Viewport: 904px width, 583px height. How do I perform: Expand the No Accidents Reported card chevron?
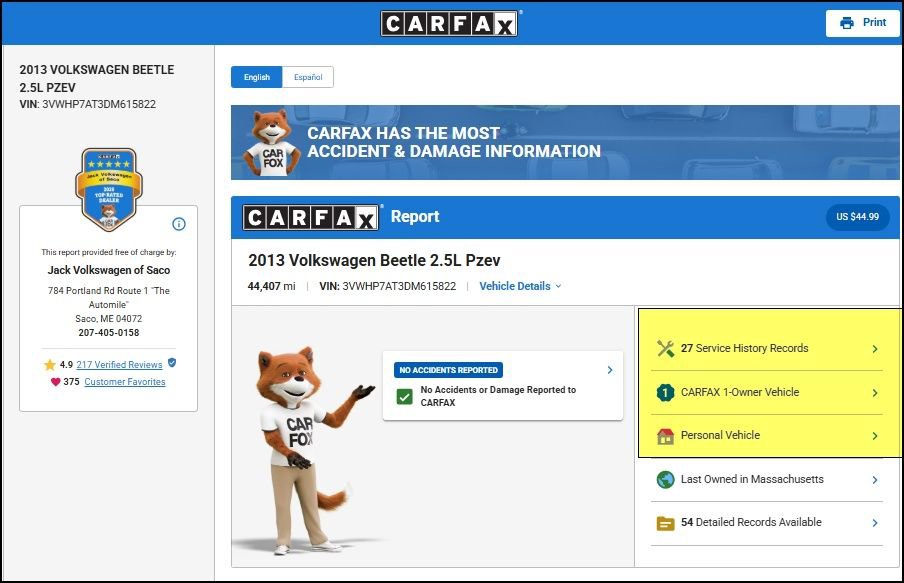click(x=610, y=370)
